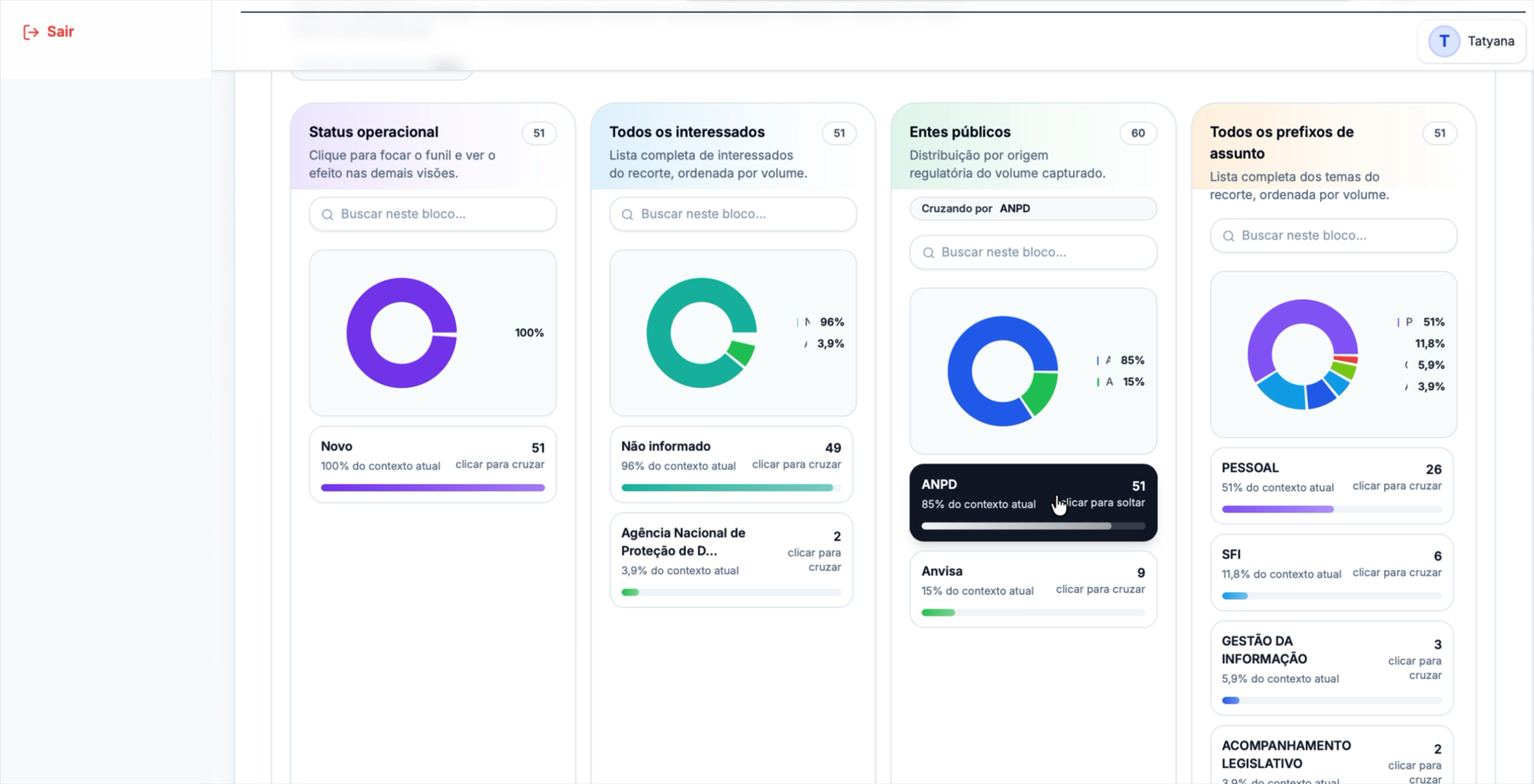1534x784 pixels.
Task: Click the blue Entes públicos donut chart
Action: click(x=1003, y=372)
